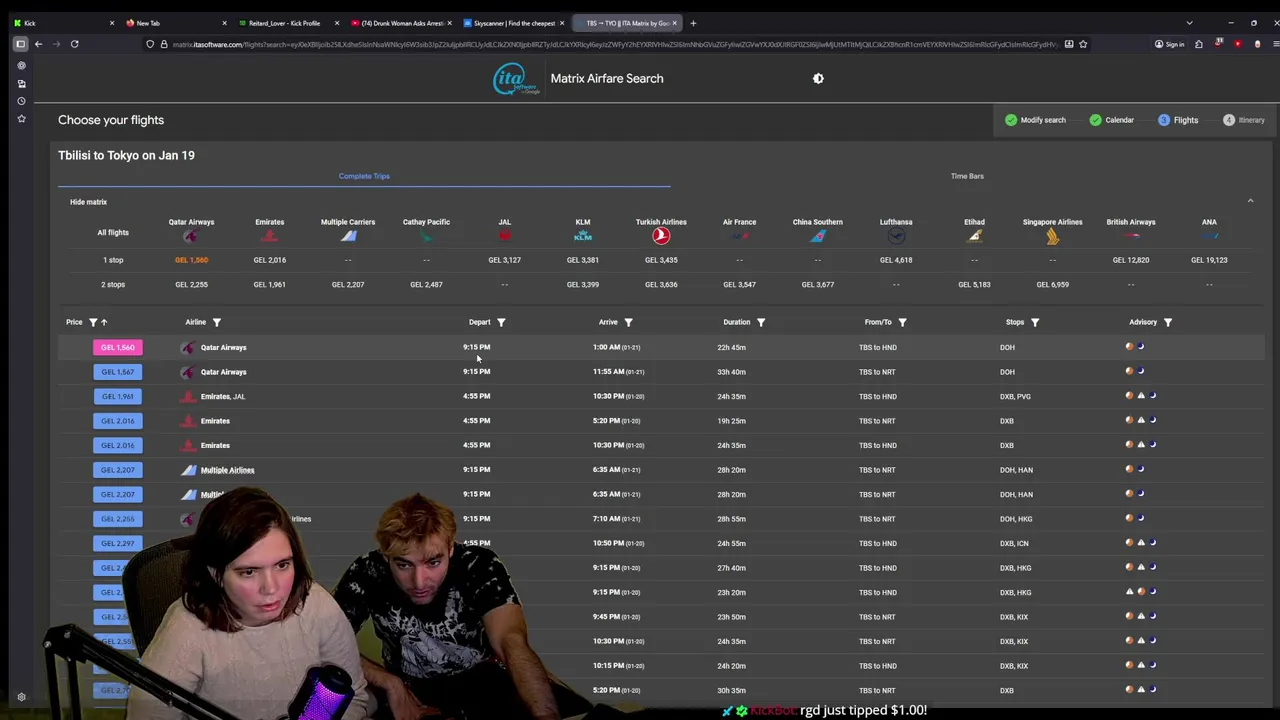Collapse the airline matrix with chevron
The height and width of the screenshot is (720, 1280).
click(1250, 201)
